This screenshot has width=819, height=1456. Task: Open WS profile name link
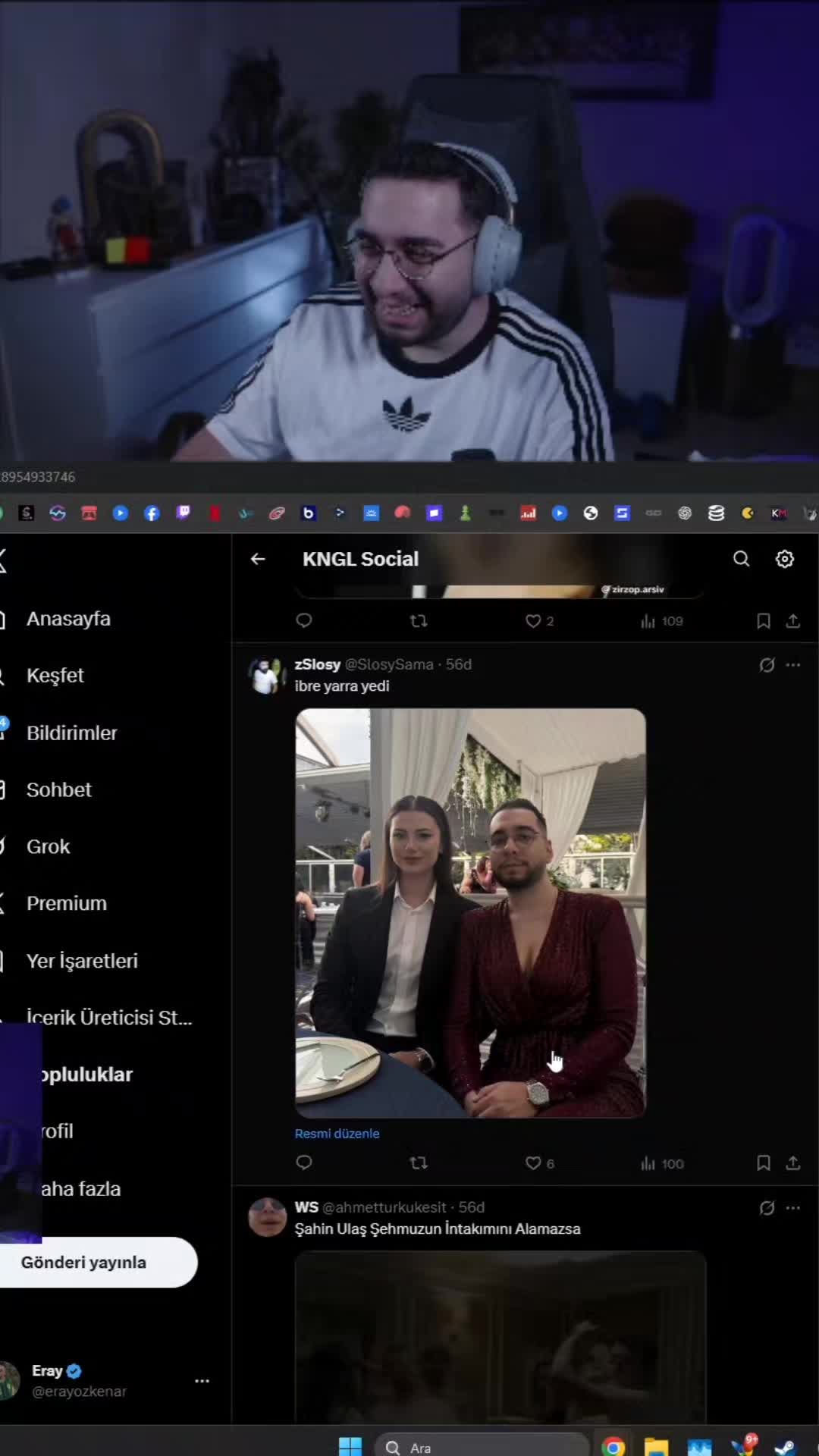(x=306, y=1207)
